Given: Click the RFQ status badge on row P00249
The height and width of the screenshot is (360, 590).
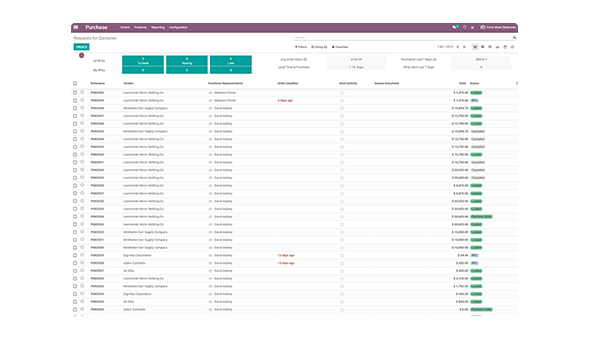Looking at the screenshot, I should [474, 100].
